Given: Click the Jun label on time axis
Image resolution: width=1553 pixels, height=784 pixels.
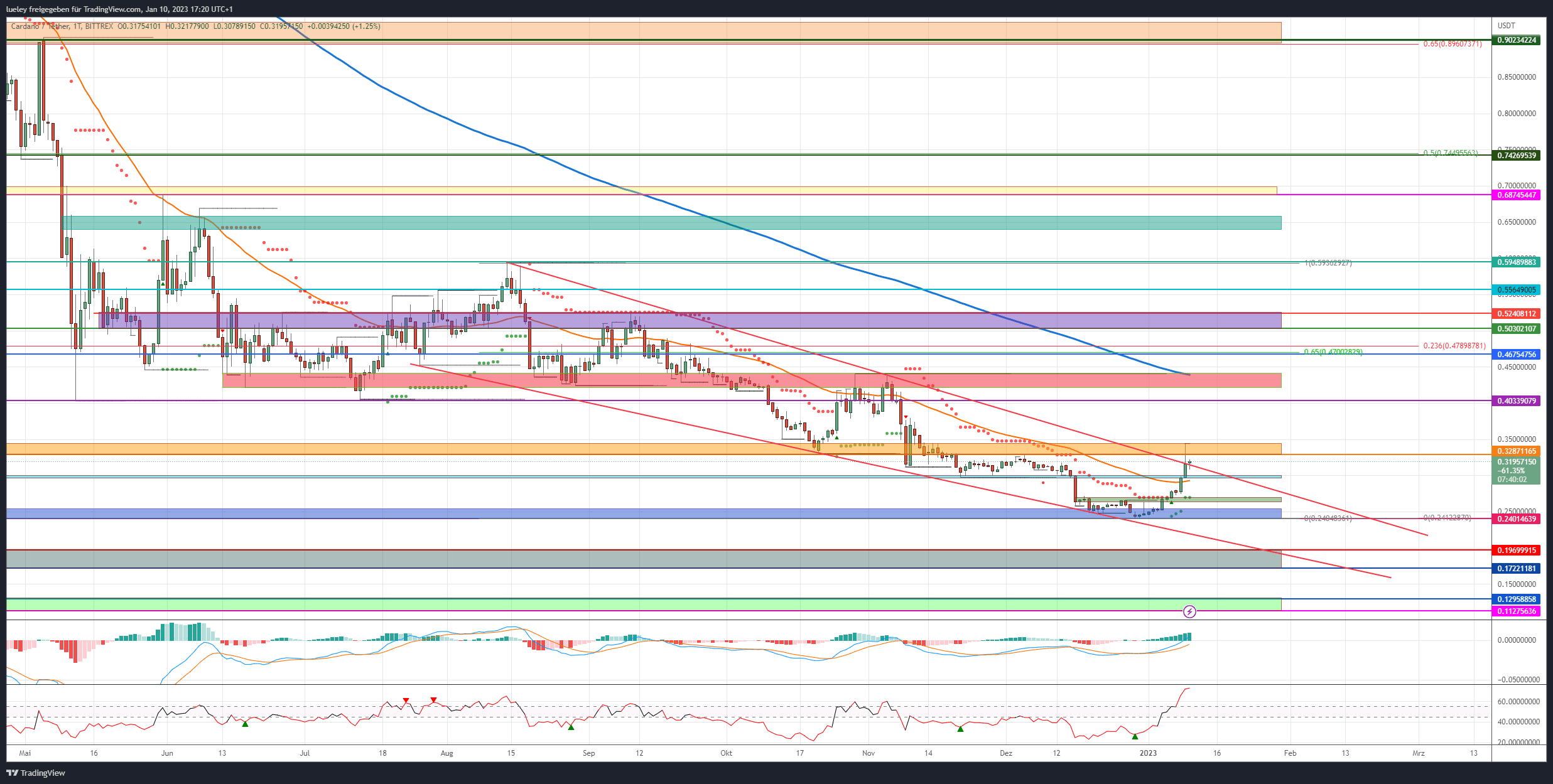Looking at the screenshot, I should coord(167,753).
